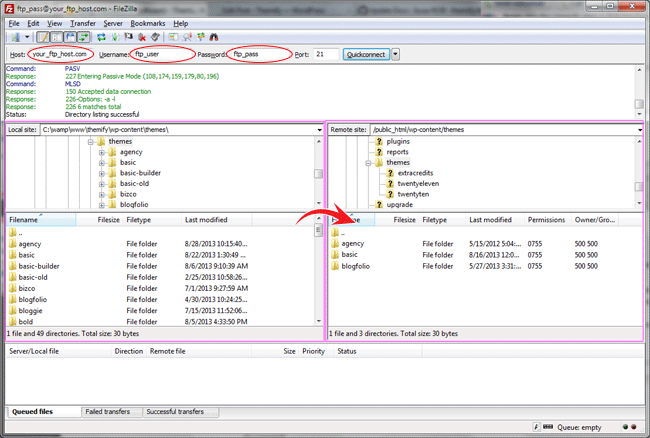Open the View menu
This screenshot has width=650, height=438.
click(54, 24)
